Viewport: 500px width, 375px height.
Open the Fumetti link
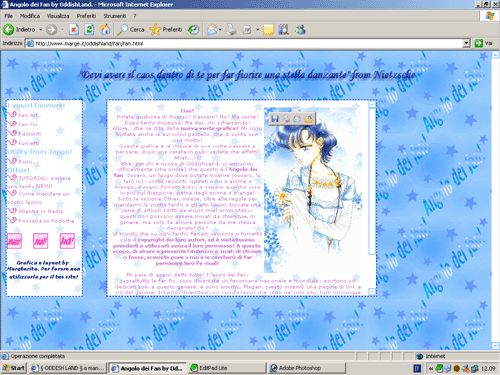click(29, 143)
